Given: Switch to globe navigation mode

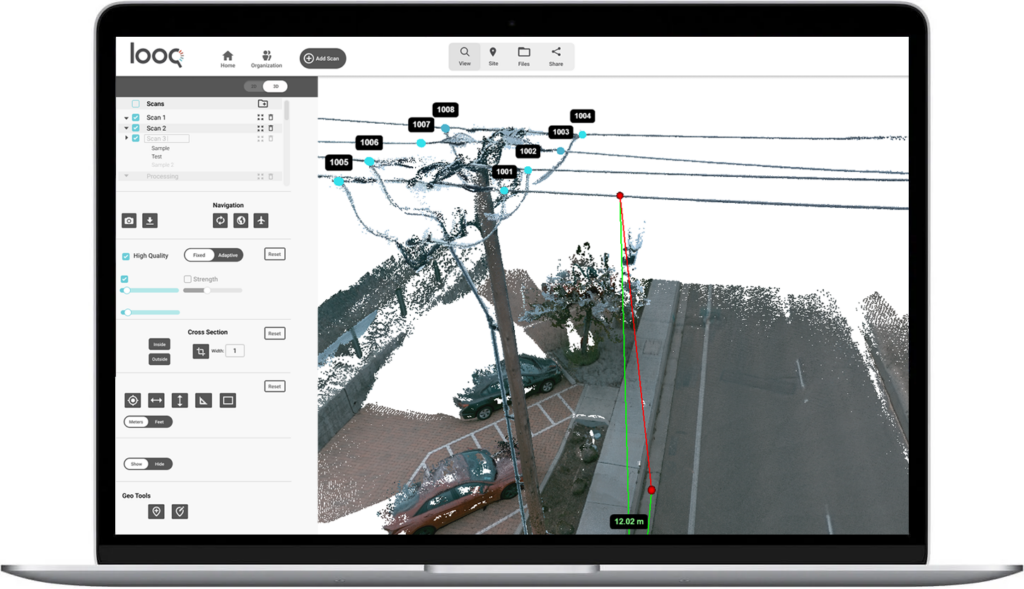Looking at the screenshot, I should point(240,220).
